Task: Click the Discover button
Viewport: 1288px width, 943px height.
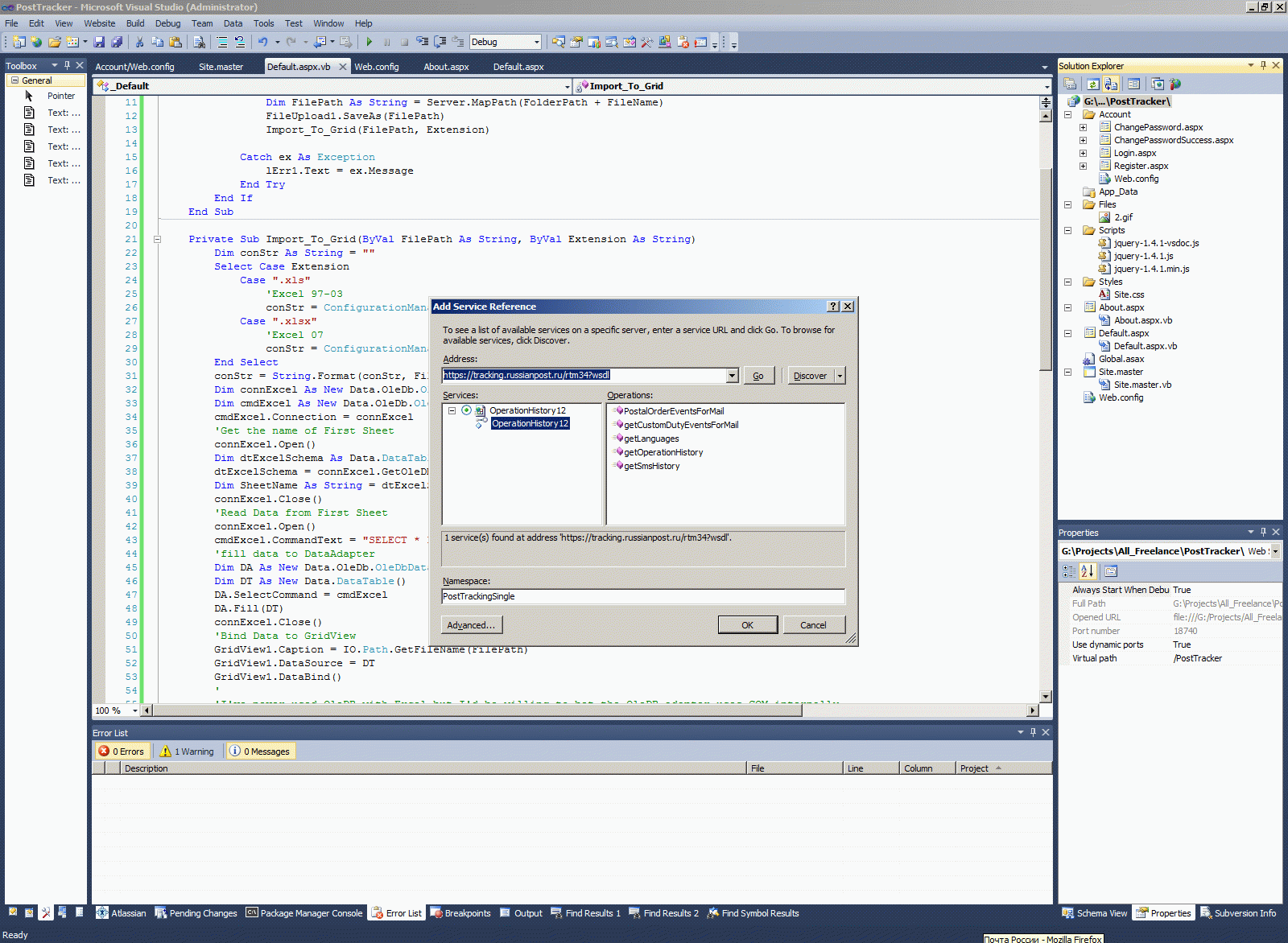Action: 810,376
